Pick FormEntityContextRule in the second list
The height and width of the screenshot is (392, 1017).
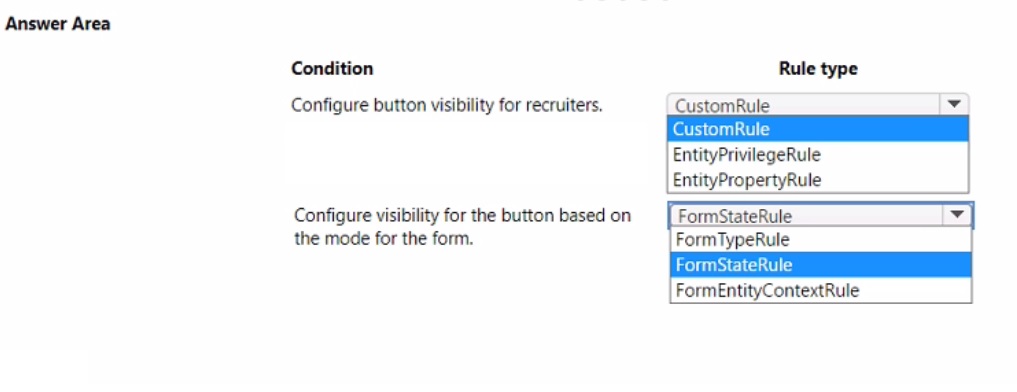click(x=820, y=290)
